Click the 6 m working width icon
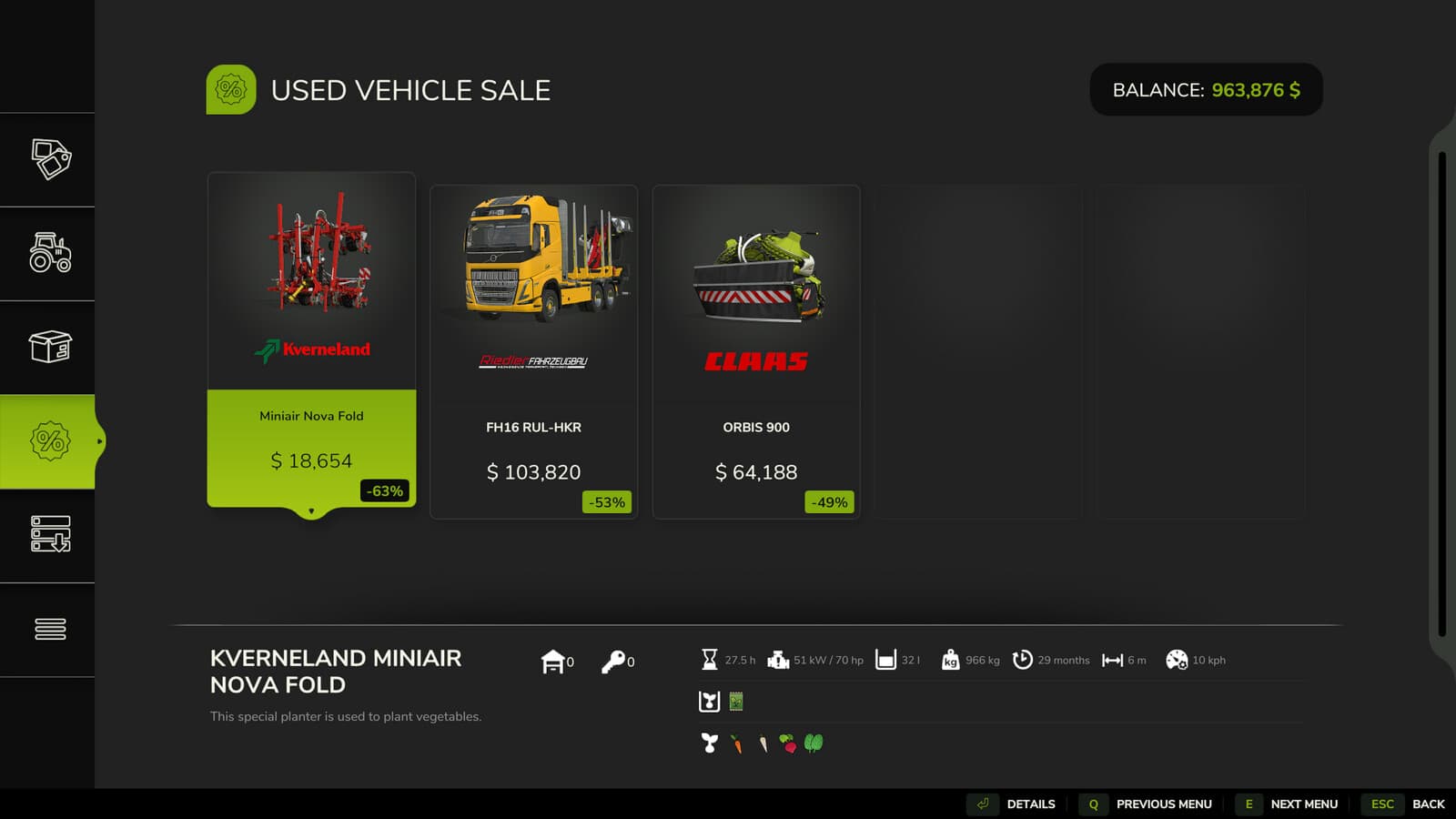The width and height of the screenshot is (1456, 819). (1112, 660)
